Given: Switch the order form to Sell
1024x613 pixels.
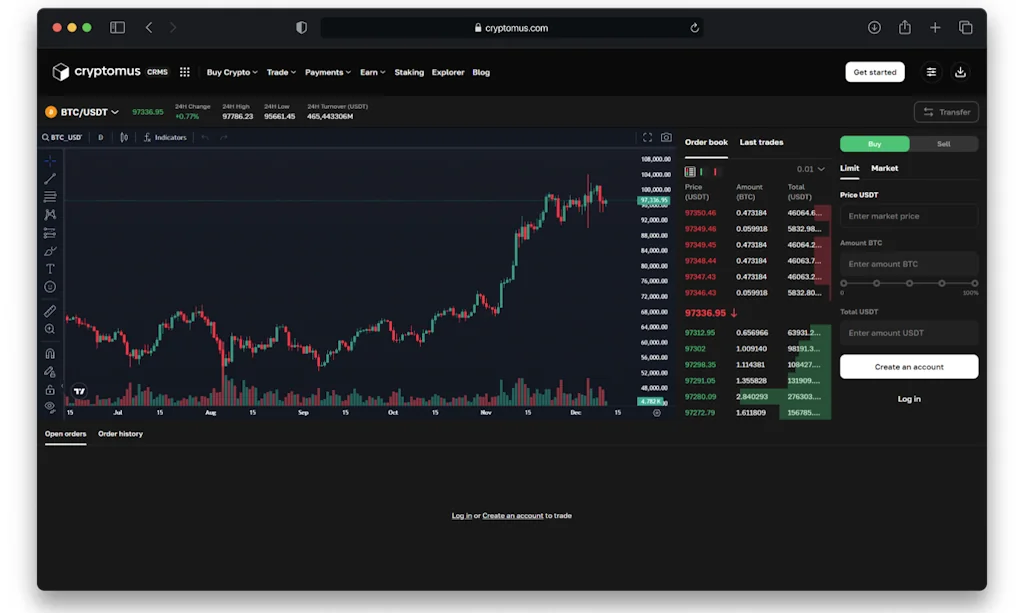Looking at the screenshot, I should 944,144.
